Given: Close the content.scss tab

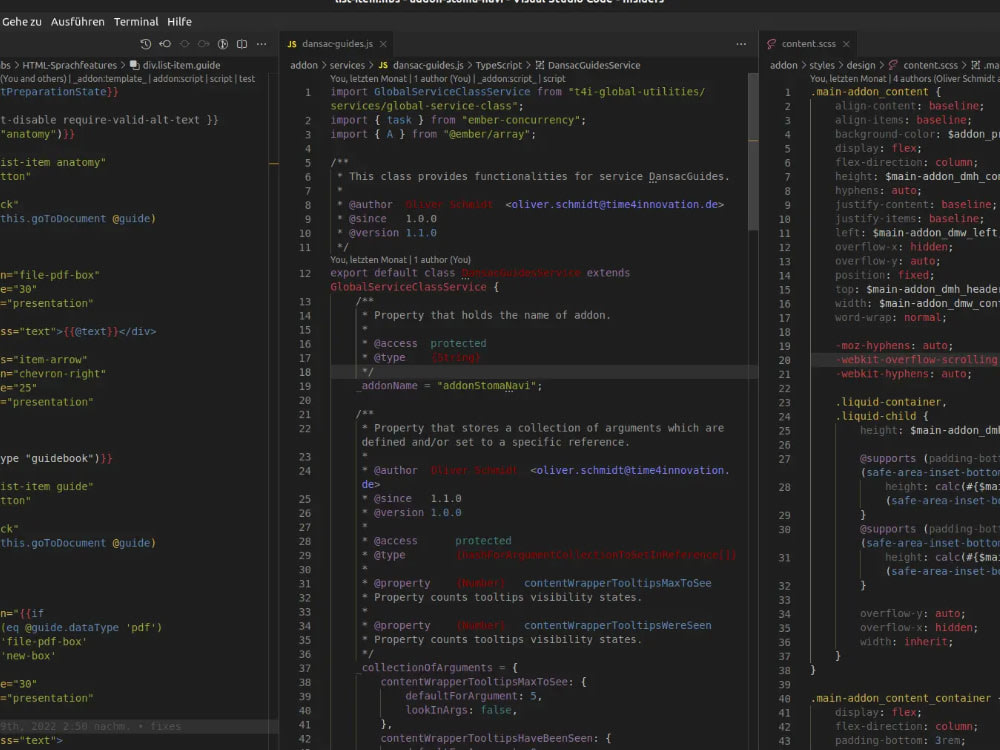Looking at the screenshot, I should (846, 44).
